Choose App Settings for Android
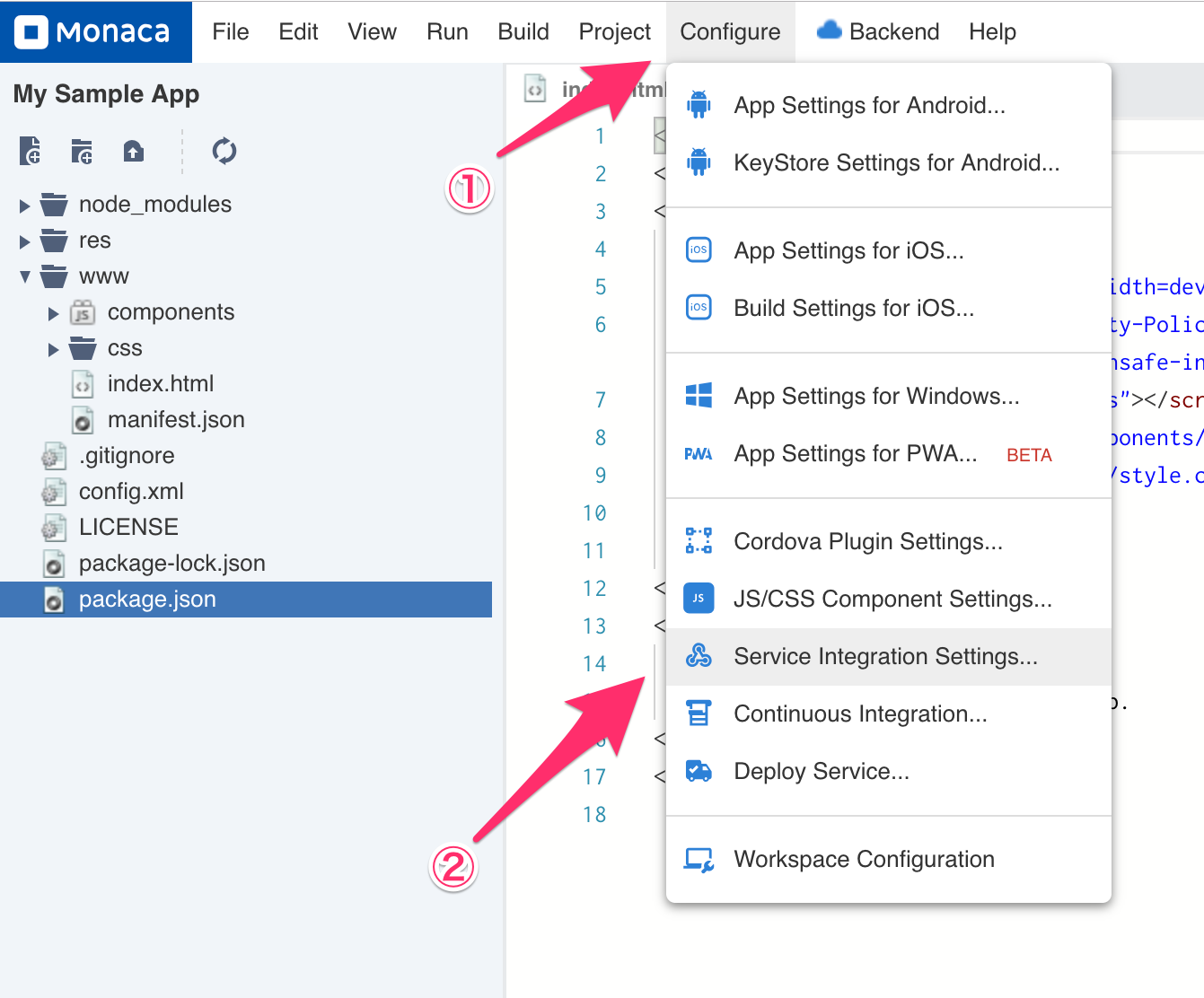Viewport: 1204px width, 998px height. click(x=889, y=105)
